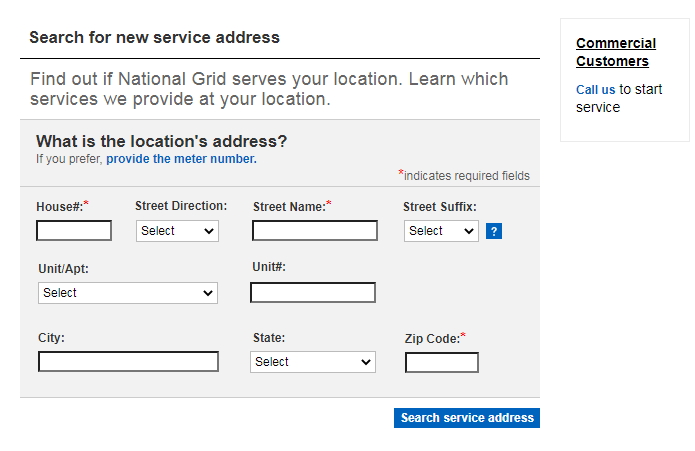Click the 'What is the location's address?' heading

[161, 141]
